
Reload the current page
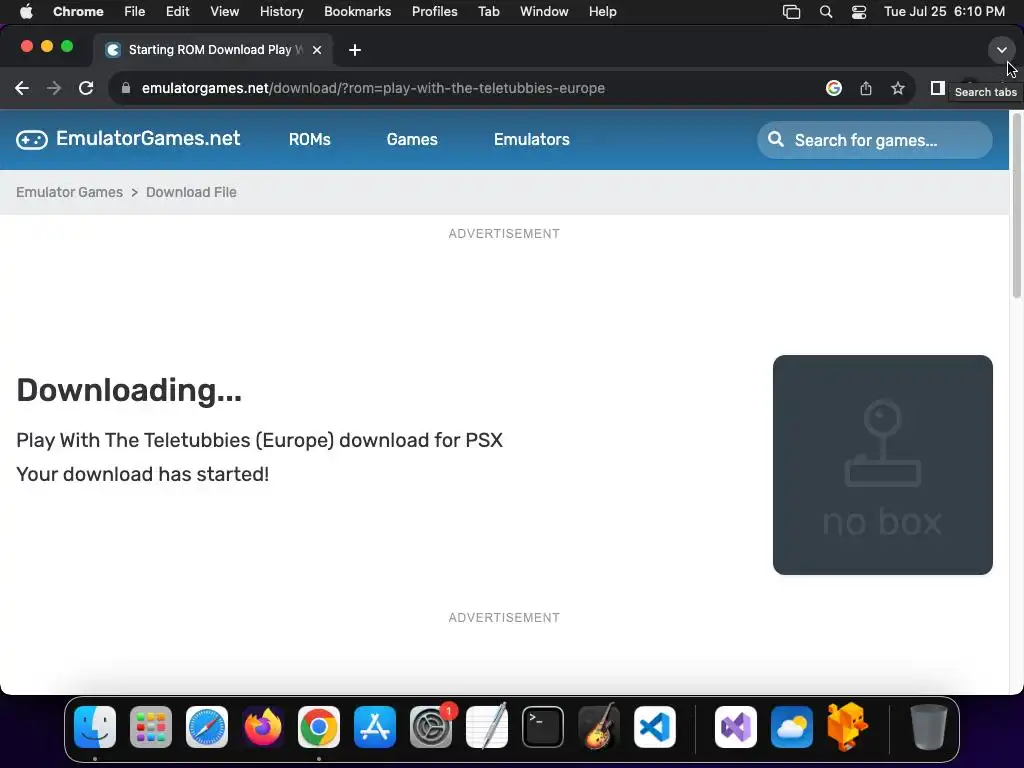click(x=86, y=88)
